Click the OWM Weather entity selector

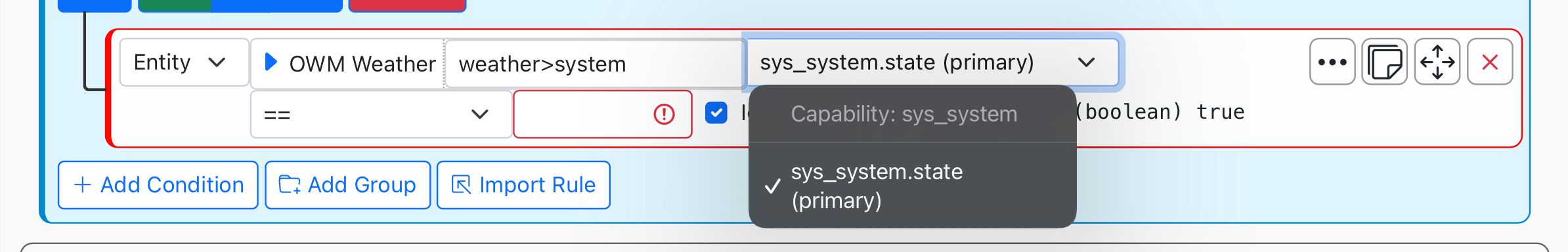coord(348,64)
